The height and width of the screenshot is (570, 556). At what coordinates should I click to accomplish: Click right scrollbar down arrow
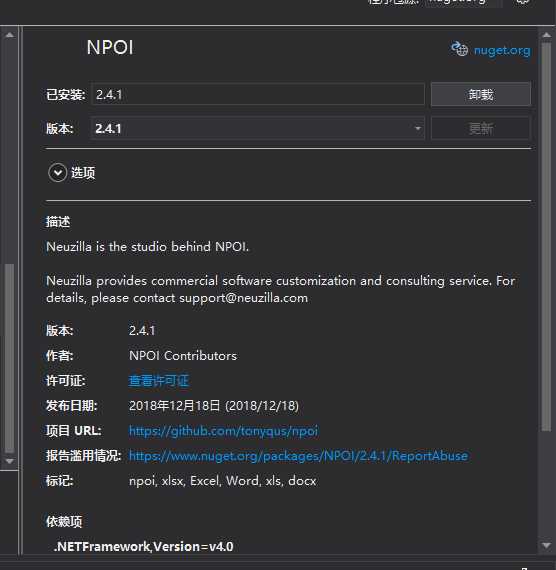[546, 545]
